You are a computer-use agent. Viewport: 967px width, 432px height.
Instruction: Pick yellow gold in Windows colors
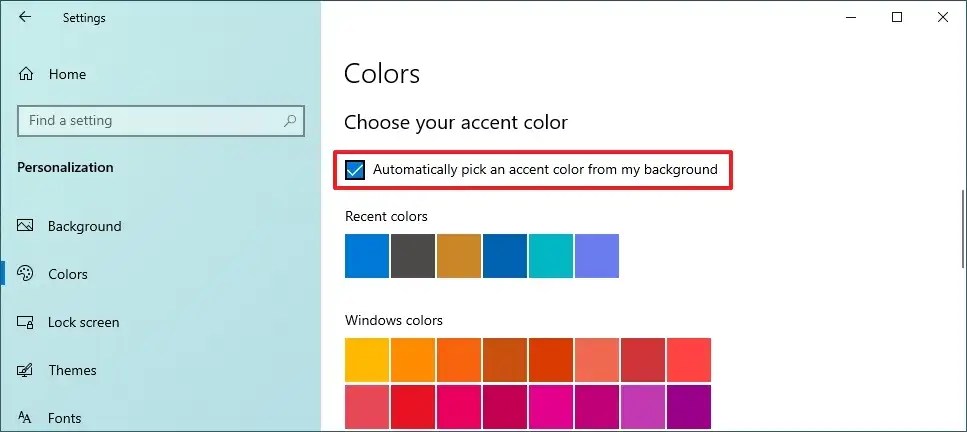pos(367,360)
